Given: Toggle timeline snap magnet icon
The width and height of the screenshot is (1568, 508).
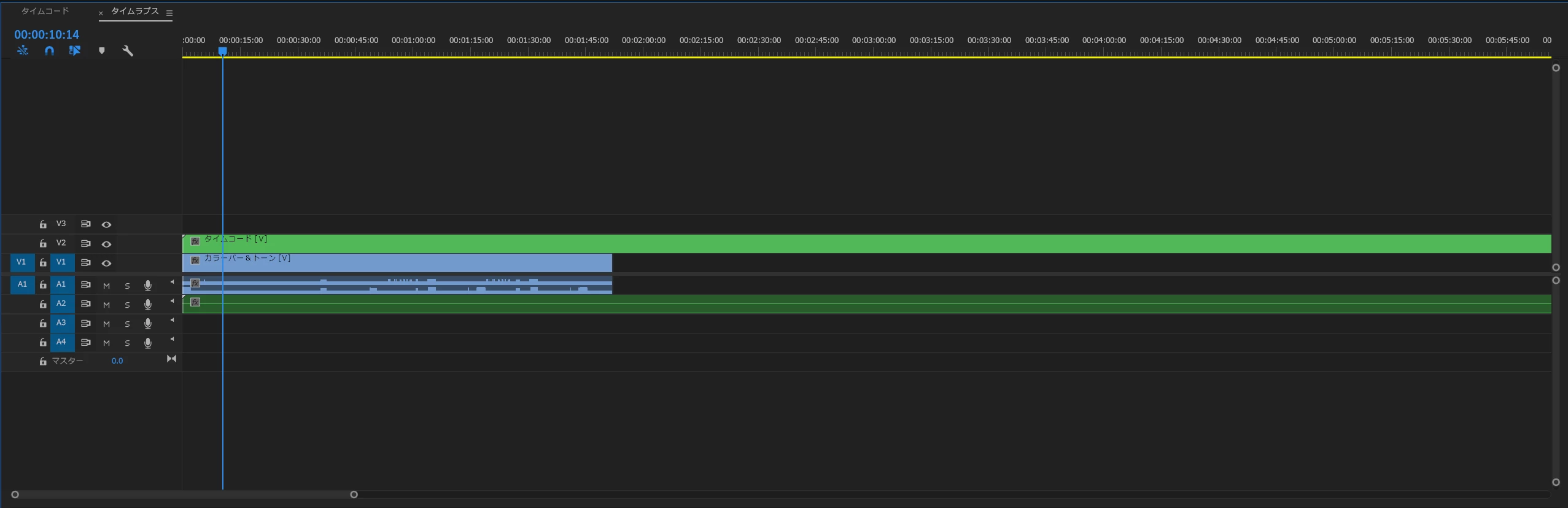Looking at the screenshot, I should [x=49, y=51].
